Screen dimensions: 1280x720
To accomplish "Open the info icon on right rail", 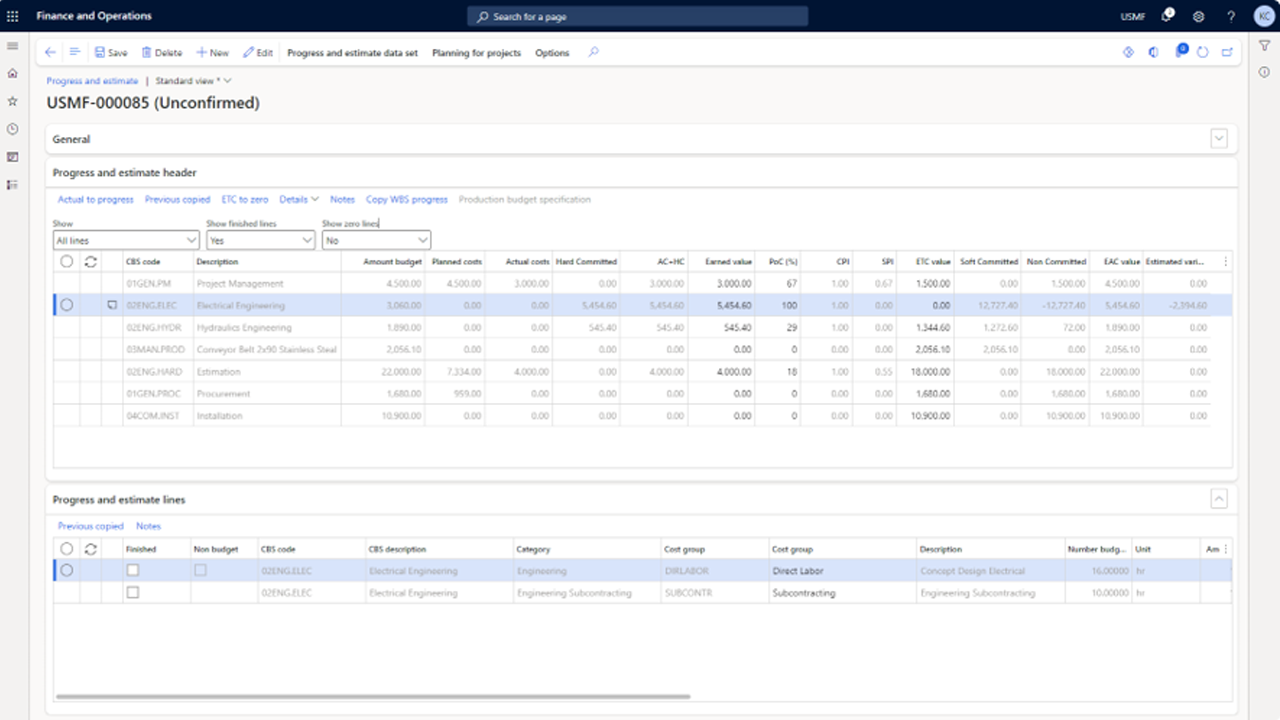I will coord(1264,72).
